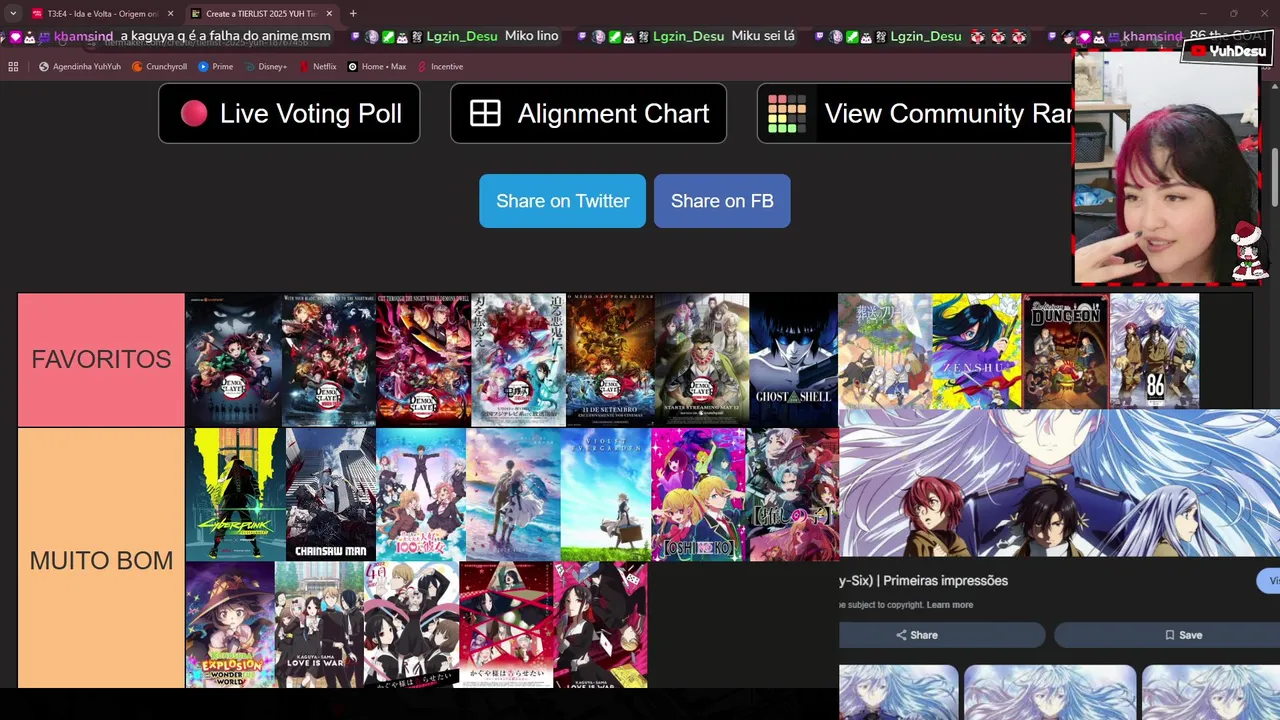
Task: Click the grid icon on Alignment Chart
Action: (485, 114)
